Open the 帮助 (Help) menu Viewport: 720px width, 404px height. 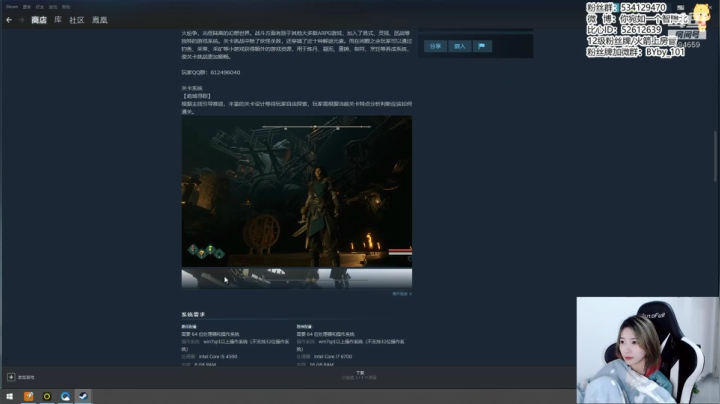[x=66, y=7]
